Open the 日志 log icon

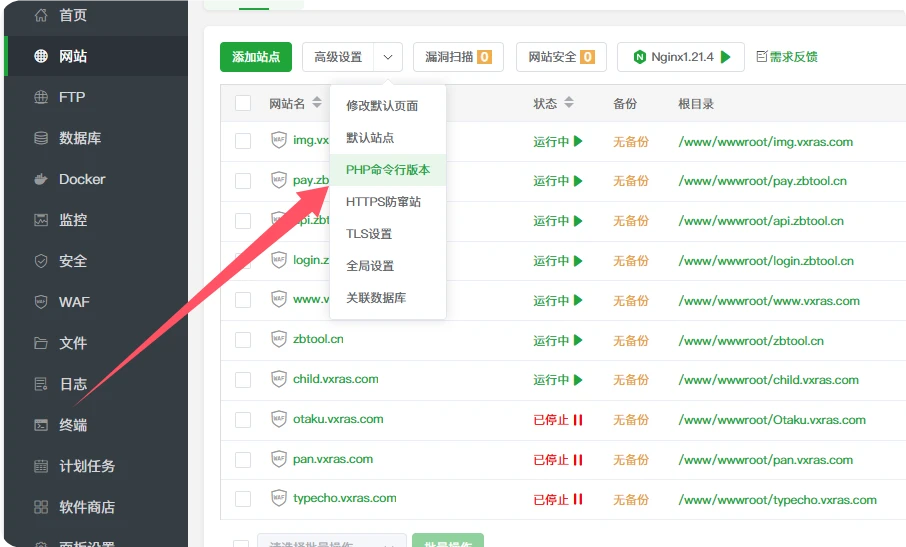[x=41, y=384]
